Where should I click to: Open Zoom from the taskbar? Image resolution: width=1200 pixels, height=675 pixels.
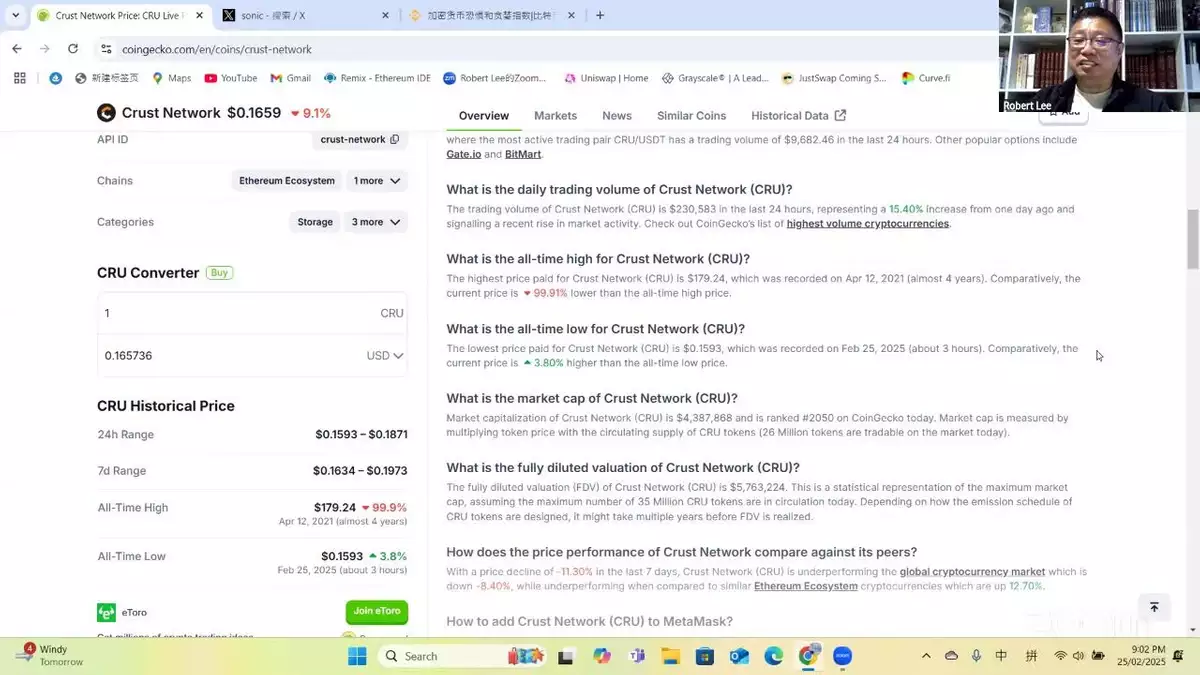(x=843, y=656)
